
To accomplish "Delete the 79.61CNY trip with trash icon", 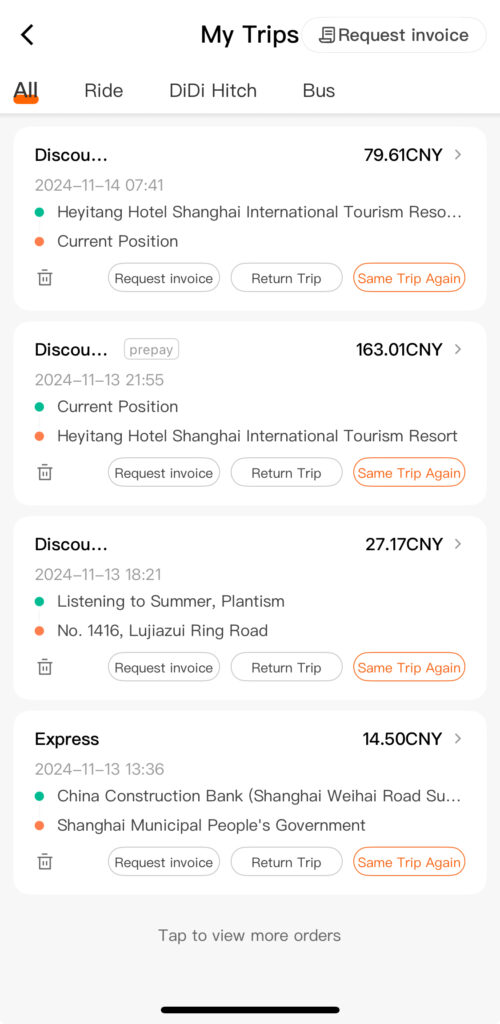I will click(x=45, y=278).
